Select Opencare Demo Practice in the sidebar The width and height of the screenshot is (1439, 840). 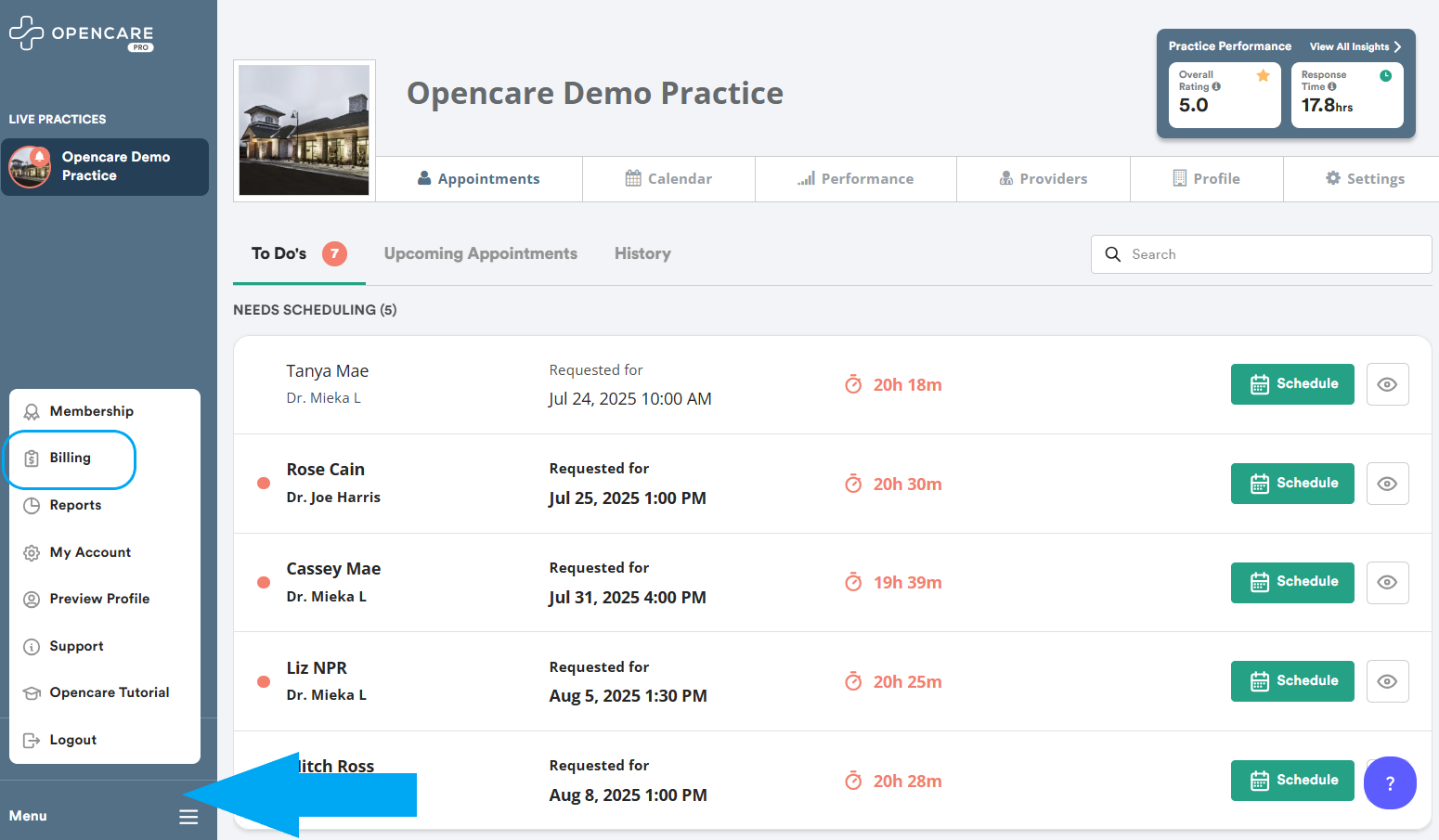[105, 167]
